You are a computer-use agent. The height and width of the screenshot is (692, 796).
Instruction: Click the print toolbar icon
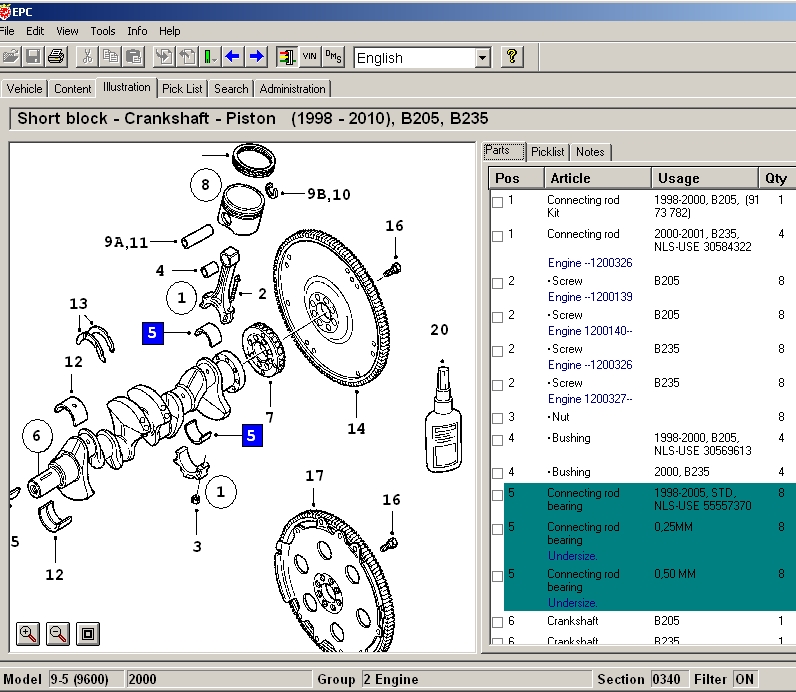click(x=56, y=57)
